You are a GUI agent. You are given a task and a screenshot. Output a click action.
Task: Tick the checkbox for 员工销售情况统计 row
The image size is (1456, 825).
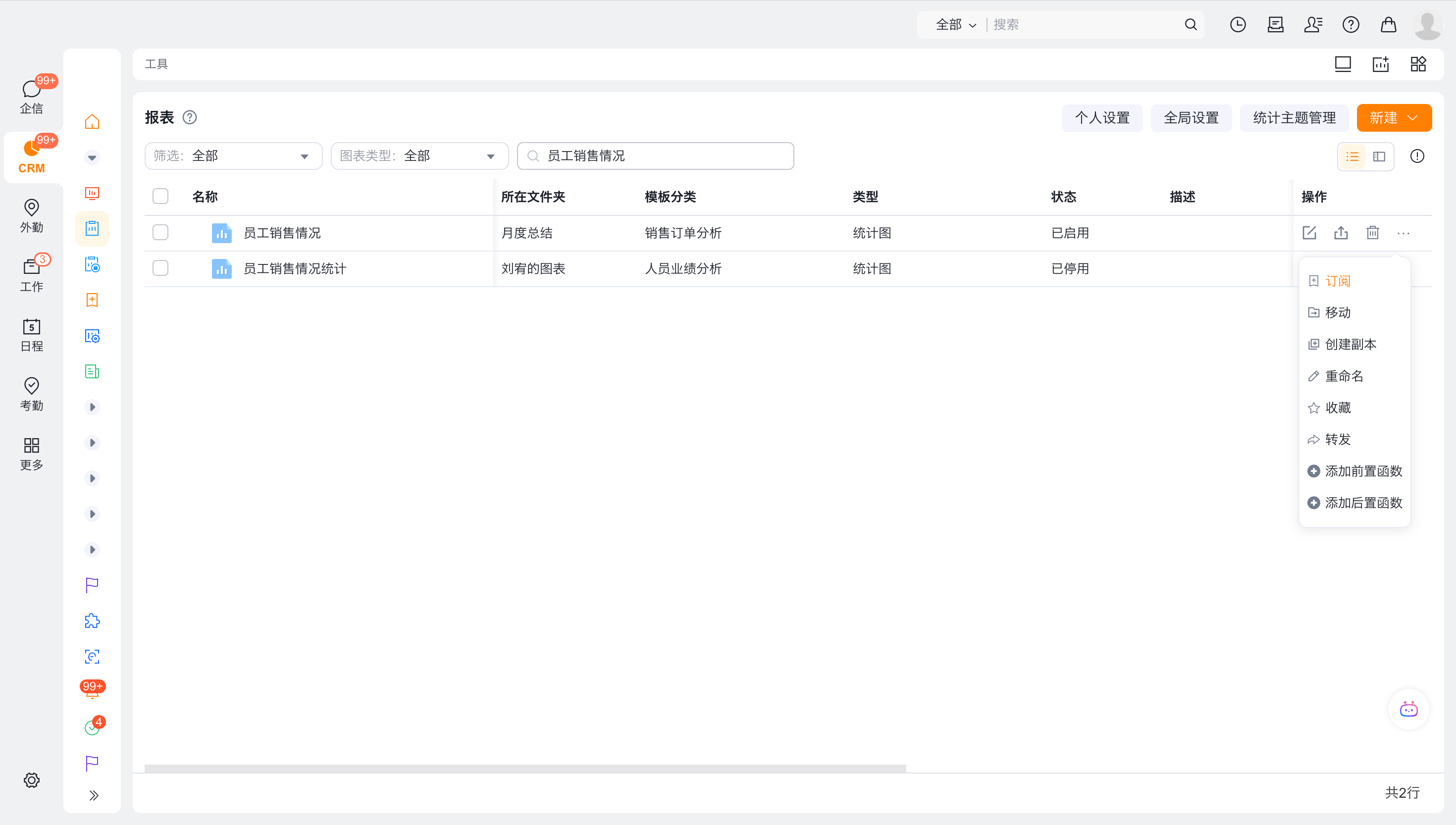[x=160, y=268]
